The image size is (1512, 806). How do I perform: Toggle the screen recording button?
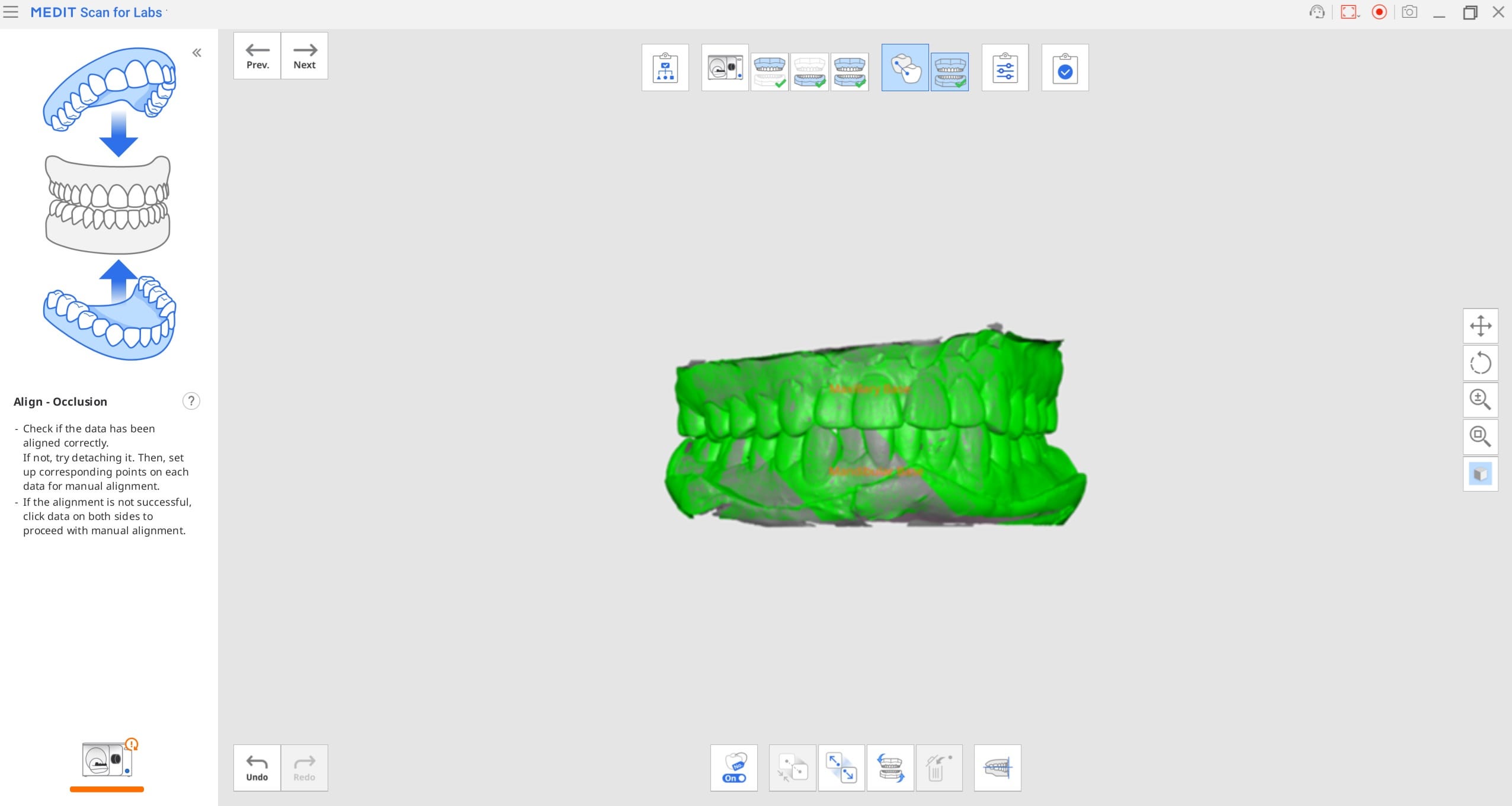click(x=1379, y=12)
